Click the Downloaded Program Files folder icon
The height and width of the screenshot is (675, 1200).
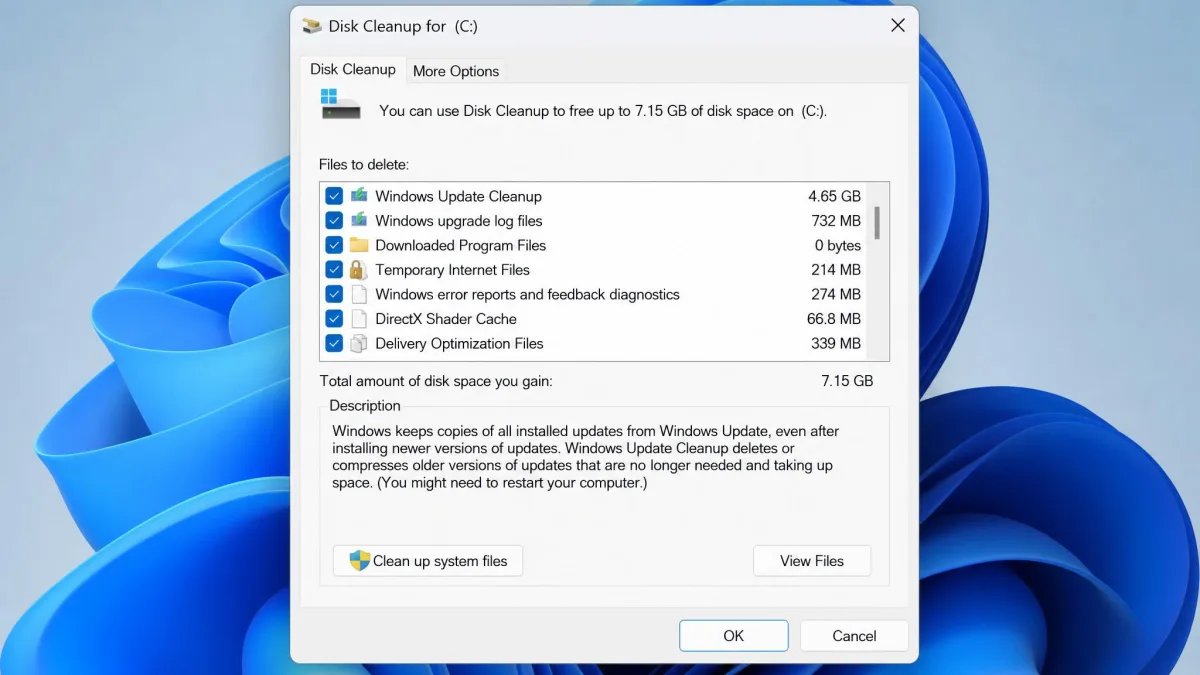(x=359, y=245)
